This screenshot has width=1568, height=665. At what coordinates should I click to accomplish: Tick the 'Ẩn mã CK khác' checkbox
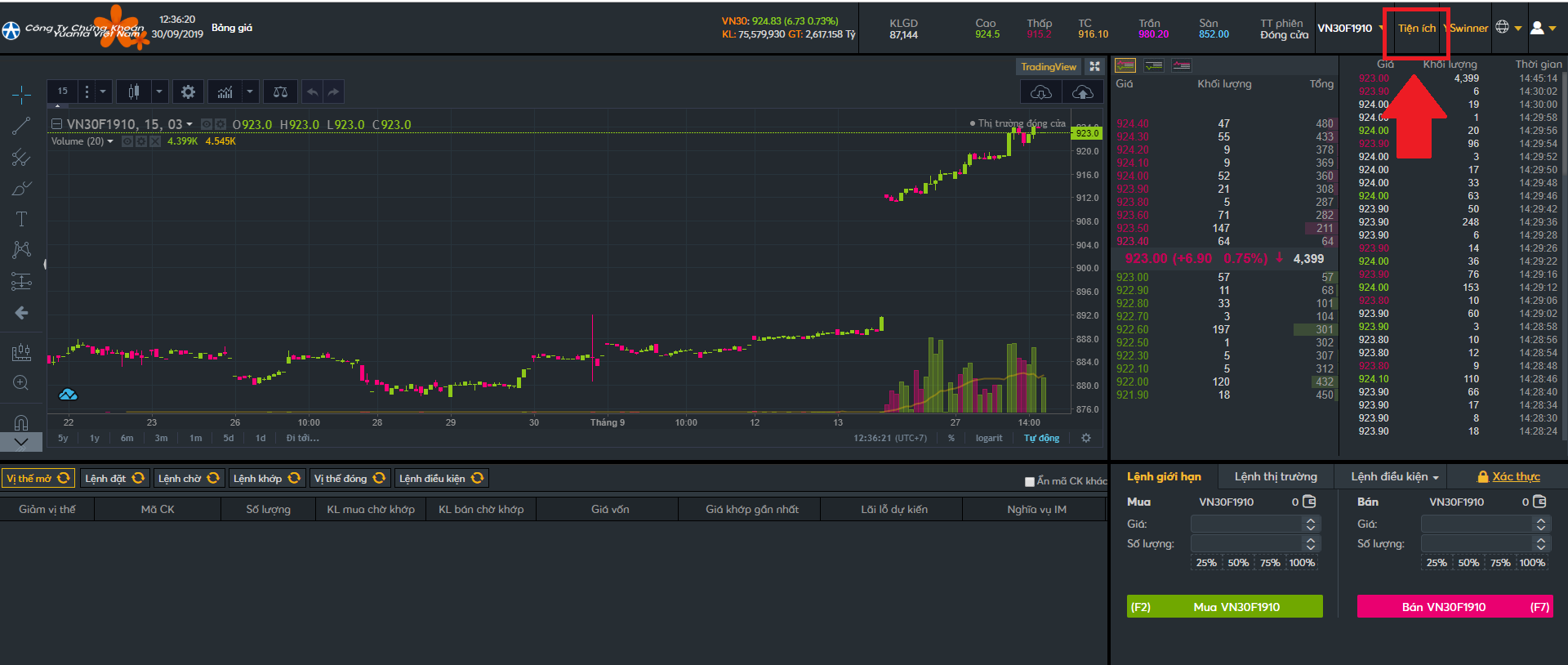coord(1030,481)
